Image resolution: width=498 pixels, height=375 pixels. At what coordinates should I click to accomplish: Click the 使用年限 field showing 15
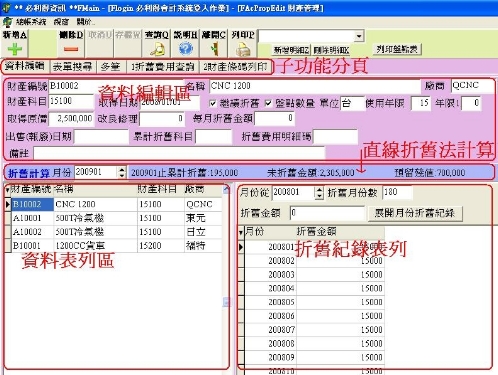(x=421, y=103)
